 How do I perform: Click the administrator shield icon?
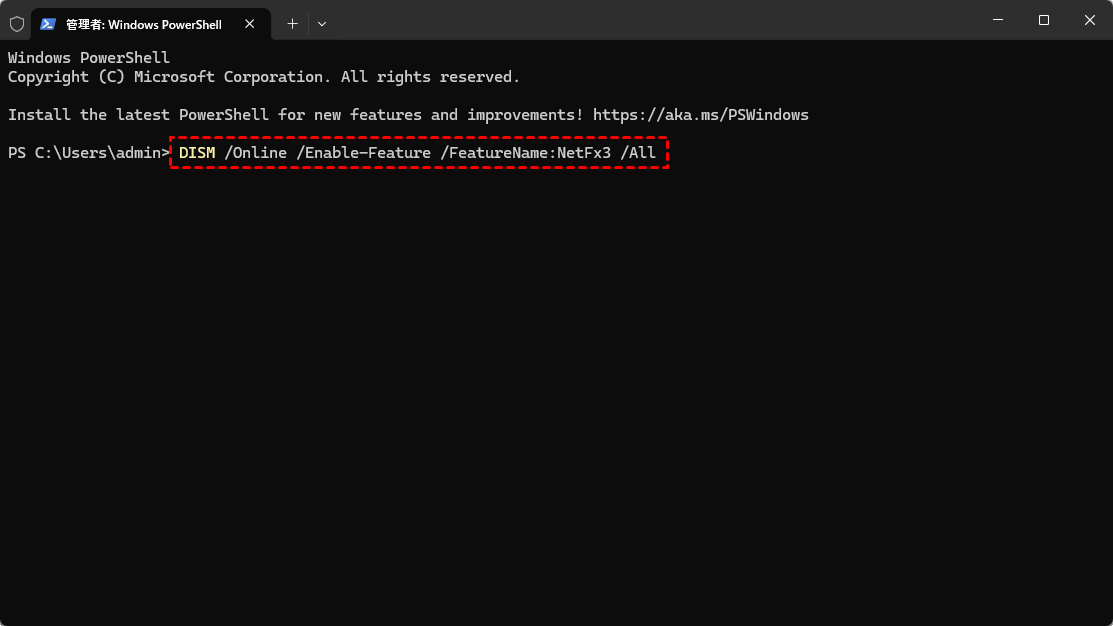(x=17, y=24)
